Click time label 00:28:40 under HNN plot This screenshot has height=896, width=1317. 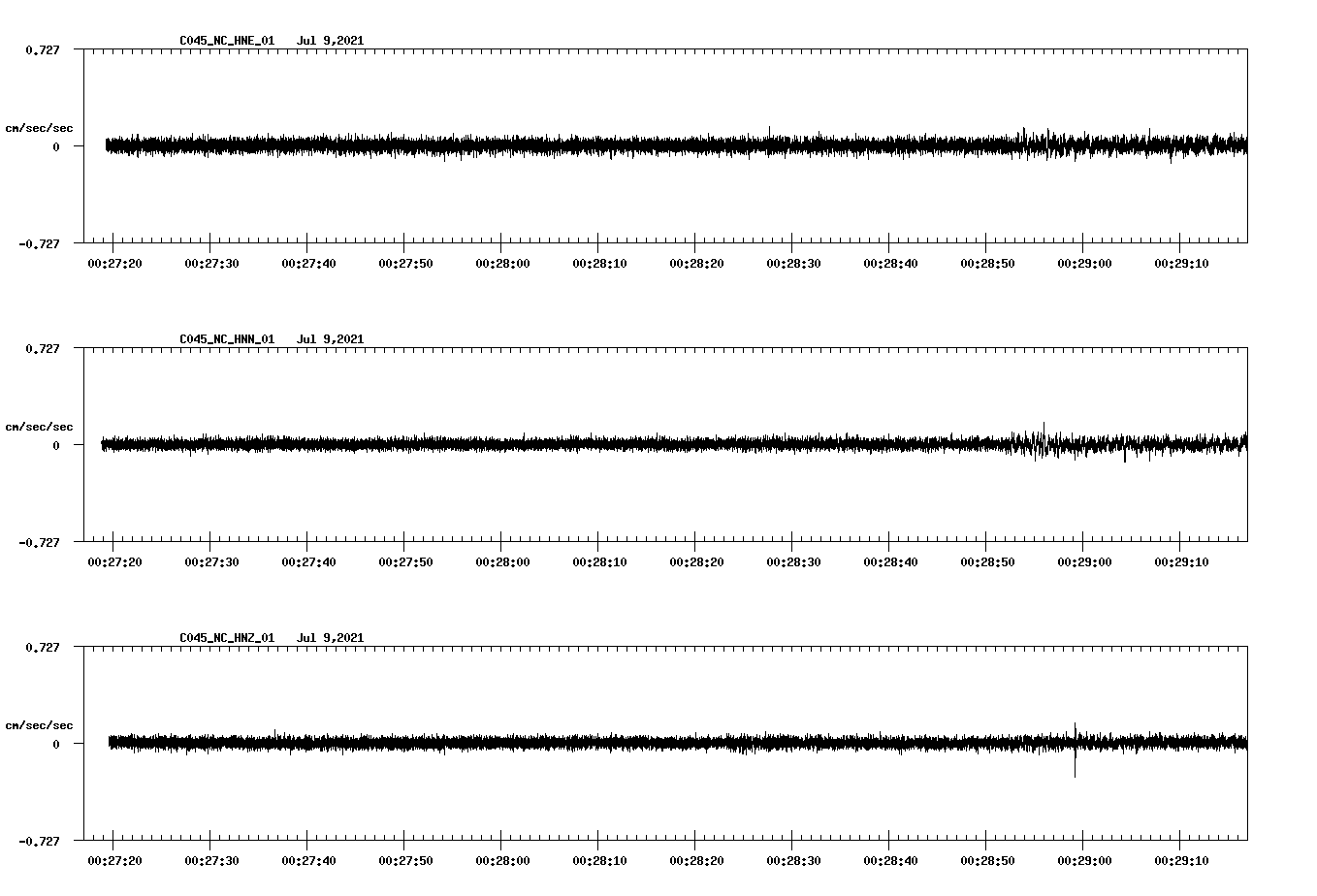(890, 562)
